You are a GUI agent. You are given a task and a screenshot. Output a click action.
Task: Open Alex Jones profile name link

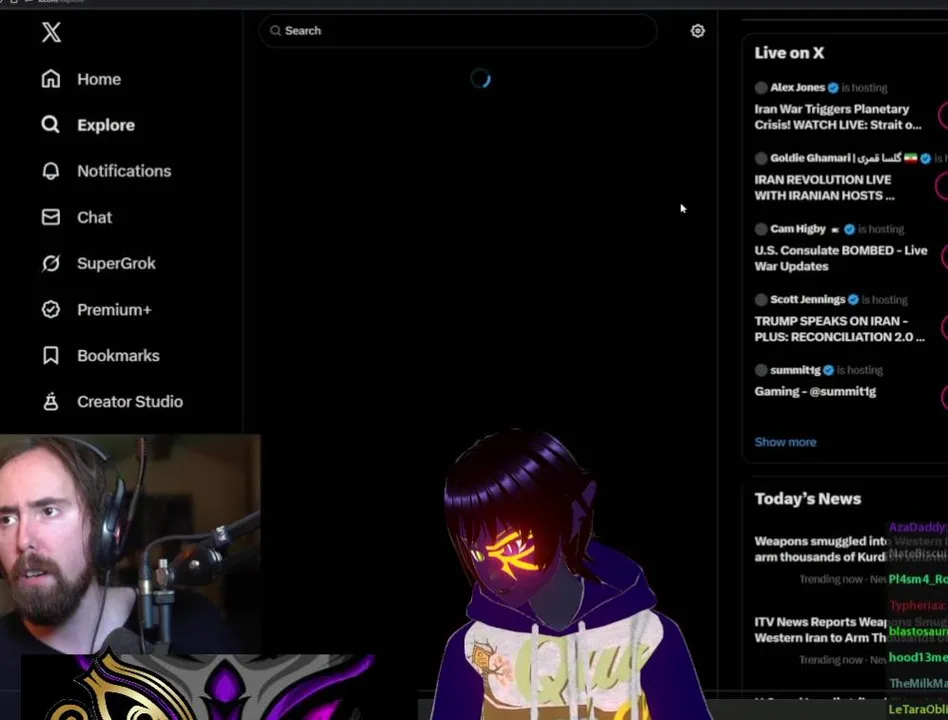(x=797, y=88)
